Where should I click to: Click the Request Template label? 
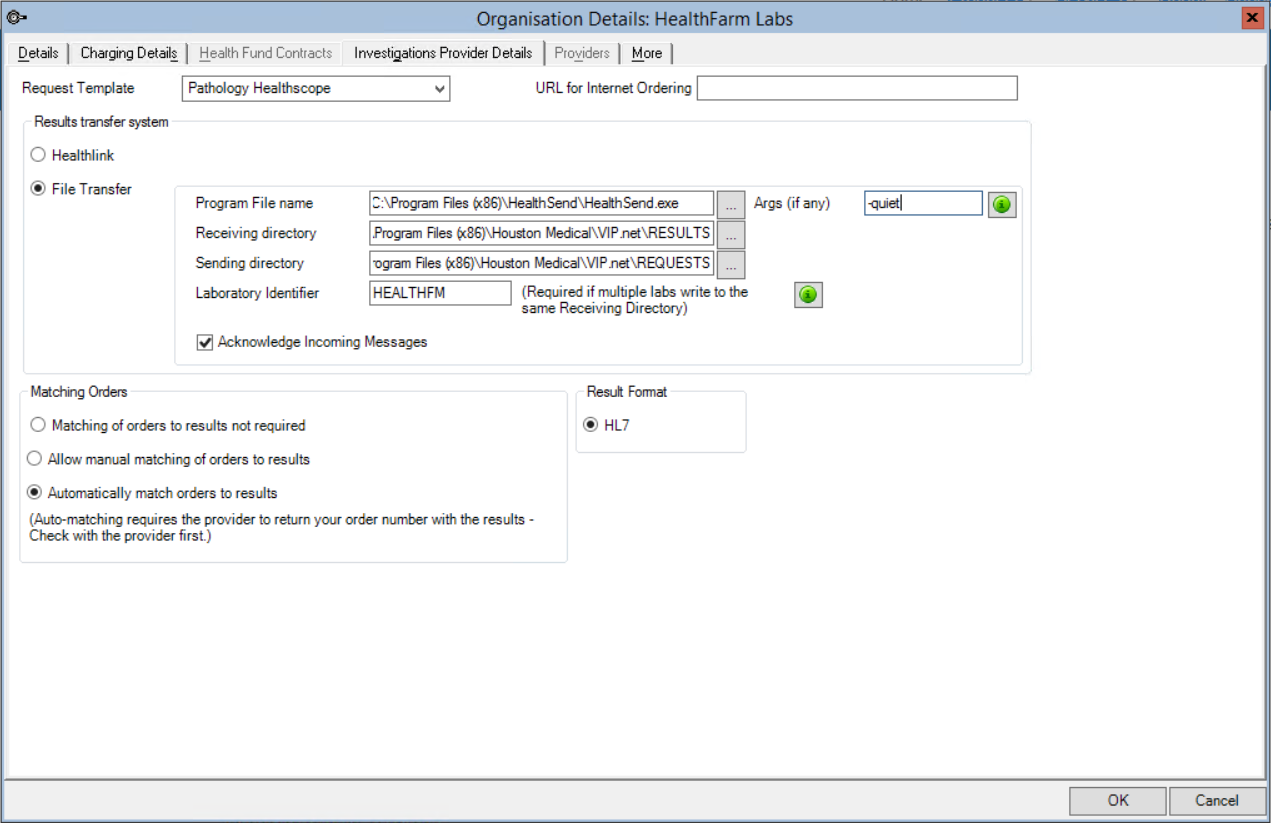coord(78,88)
